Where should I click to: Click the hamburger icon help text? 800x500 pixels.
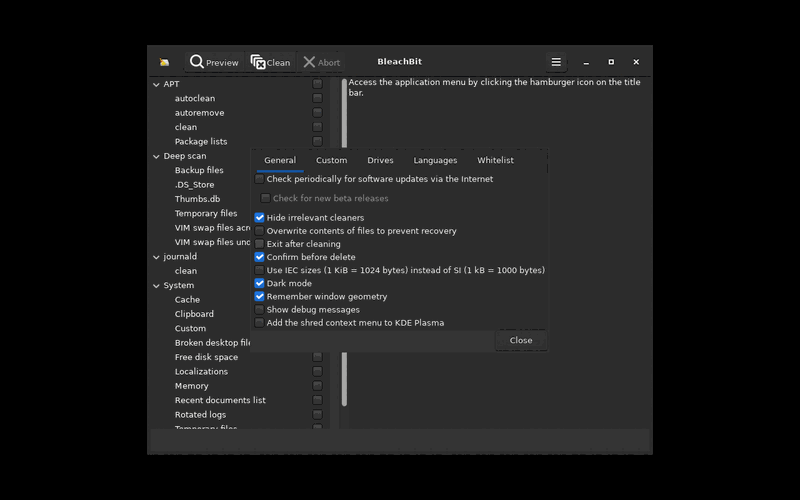494,87
